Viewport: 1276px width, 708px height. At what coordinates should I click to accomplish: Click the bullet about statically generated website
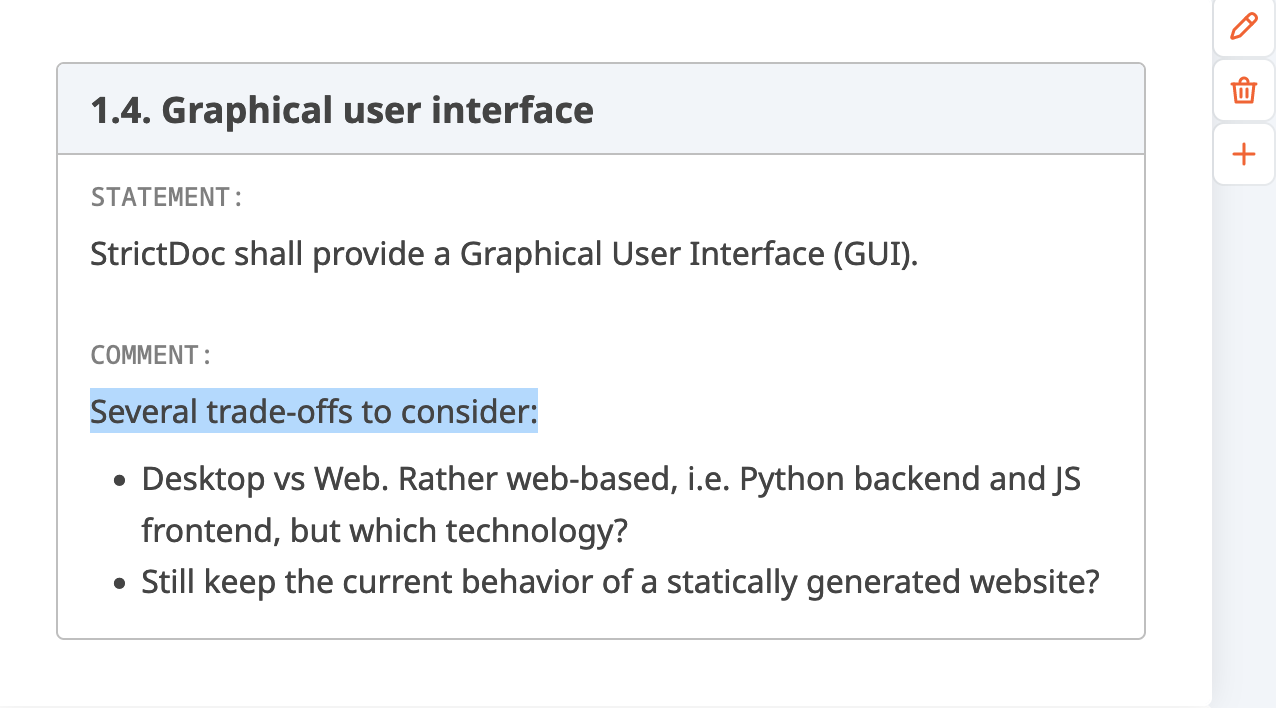point(620,581)
